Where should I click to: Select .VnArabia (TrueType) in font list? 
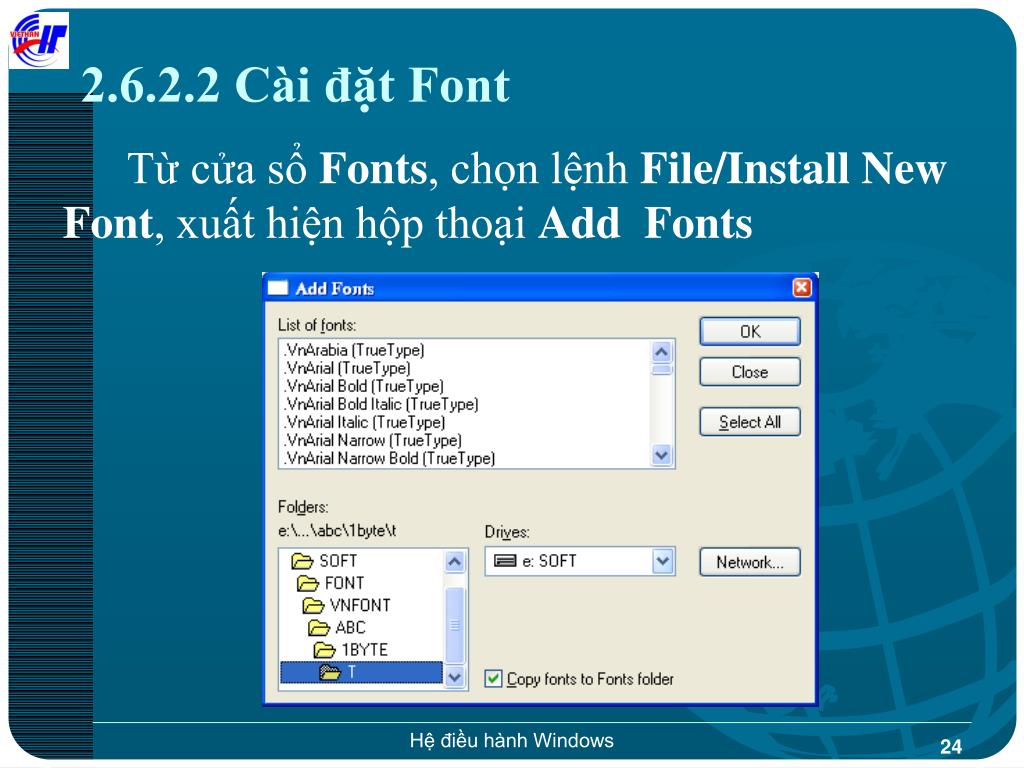pyautogui.click(x=355, y=350)
